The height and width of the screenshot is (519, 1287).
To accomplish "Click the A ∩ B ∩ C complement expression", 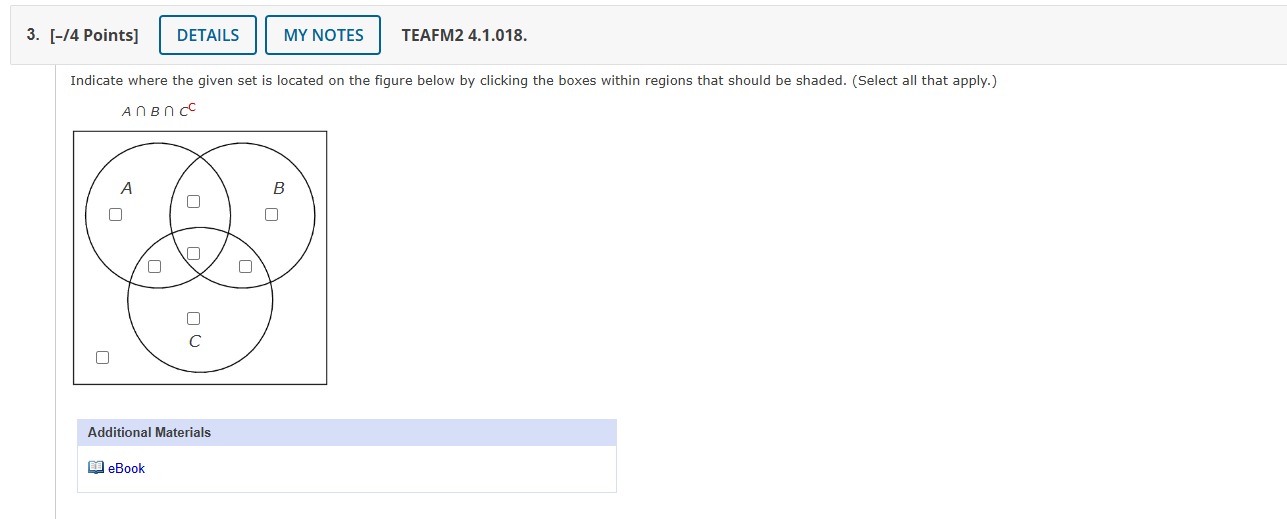I will coord(159,109).
